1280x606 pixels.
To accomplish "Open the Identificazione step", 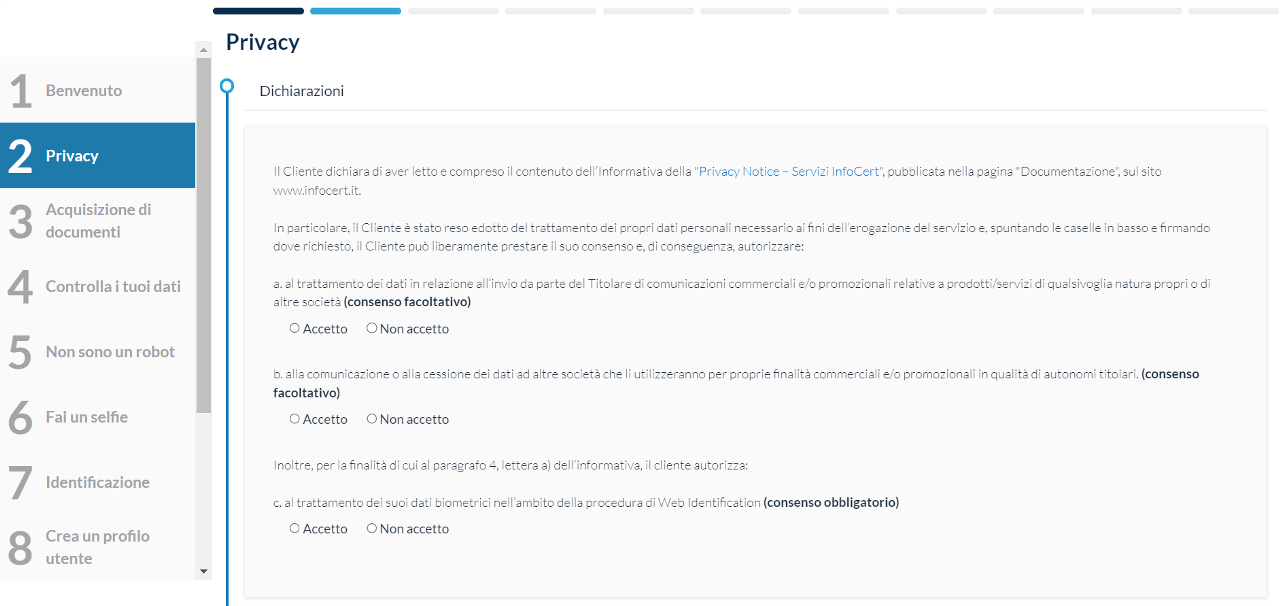I will (97, 482).
